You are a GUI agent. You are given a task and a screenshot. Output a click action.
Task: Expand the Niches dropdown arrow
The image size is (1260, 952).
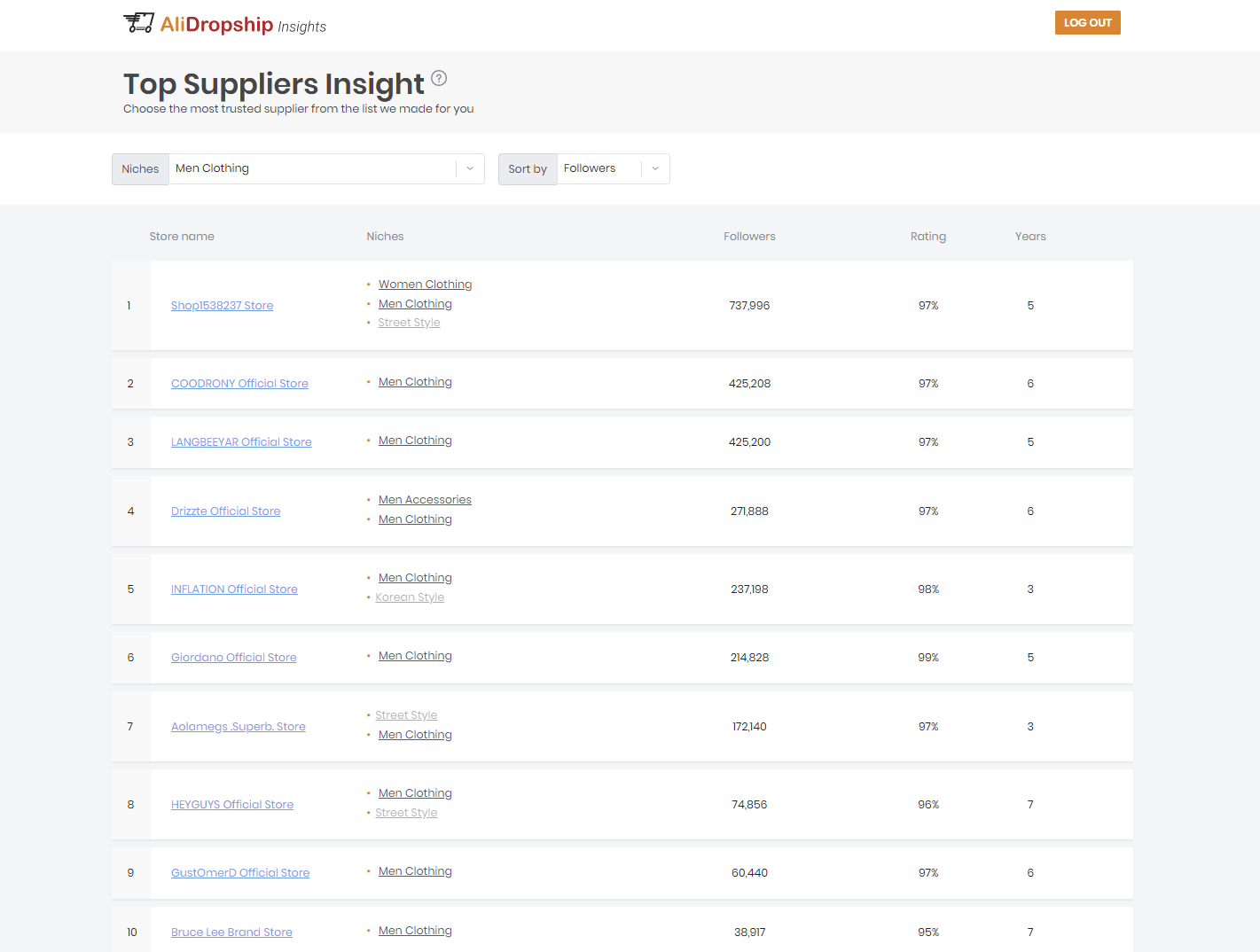pyautogui.click(x=470, y=168)
